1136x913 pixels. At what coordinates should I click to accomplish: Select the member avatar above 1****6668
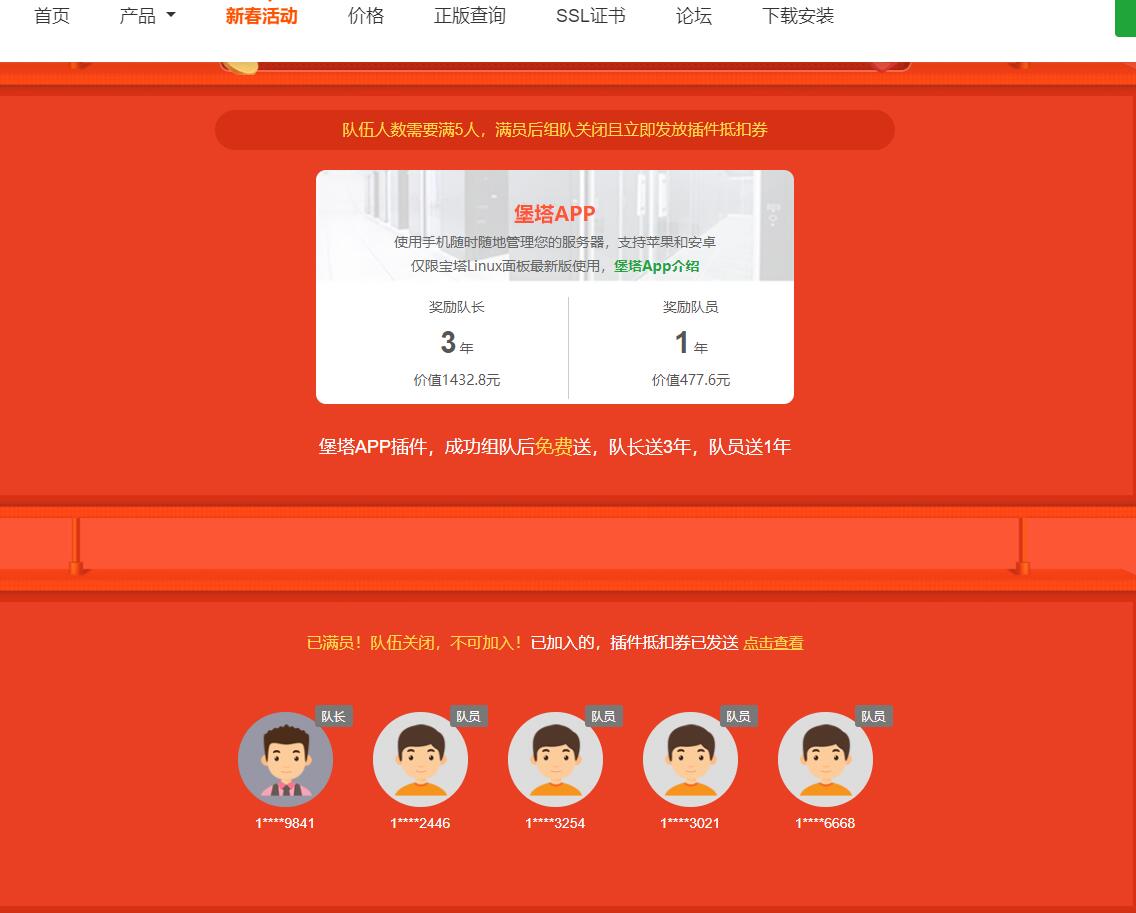click(825, 759)
